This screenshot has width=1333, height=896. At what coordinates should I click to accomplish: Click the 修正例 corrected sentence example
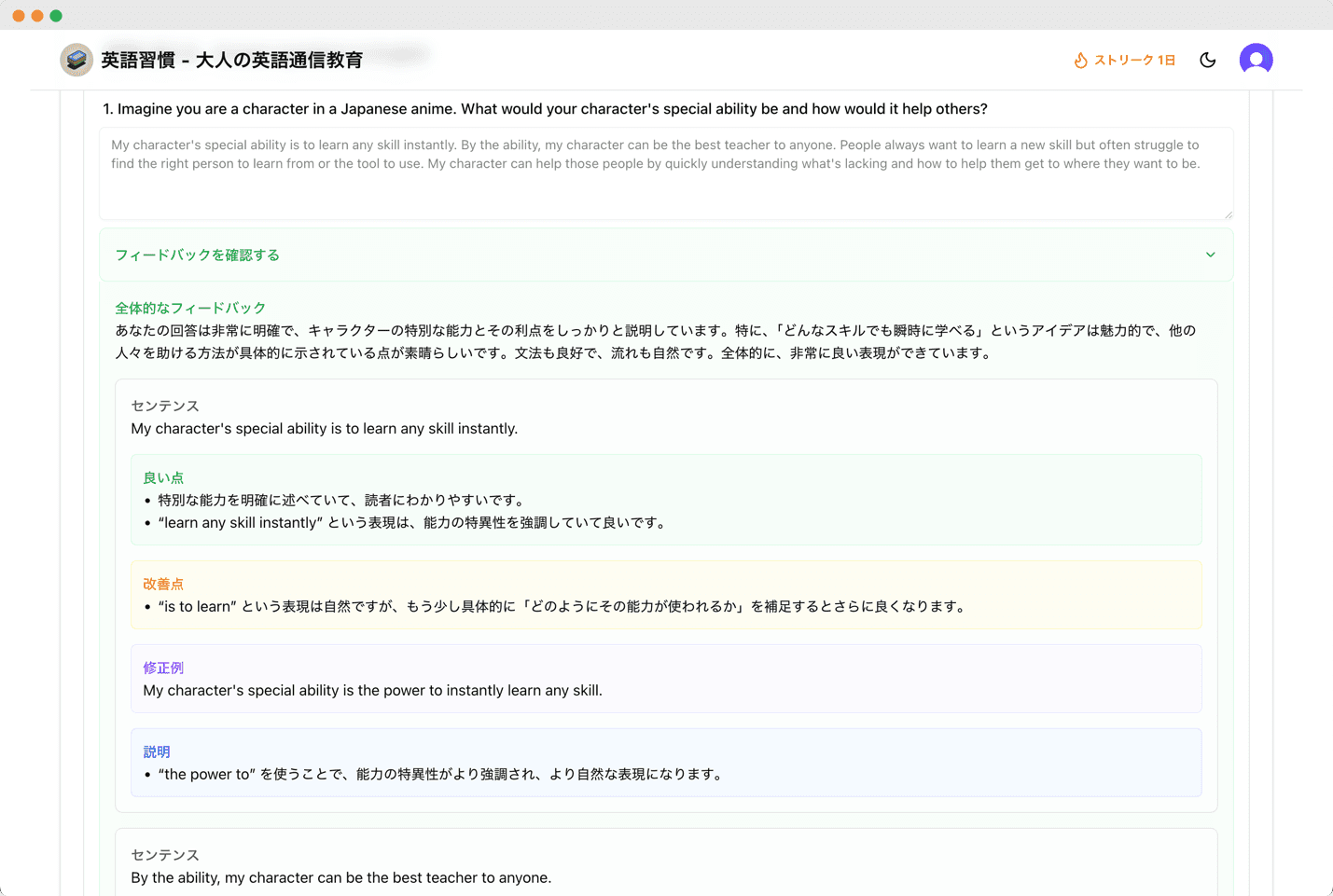coord(372,690)
